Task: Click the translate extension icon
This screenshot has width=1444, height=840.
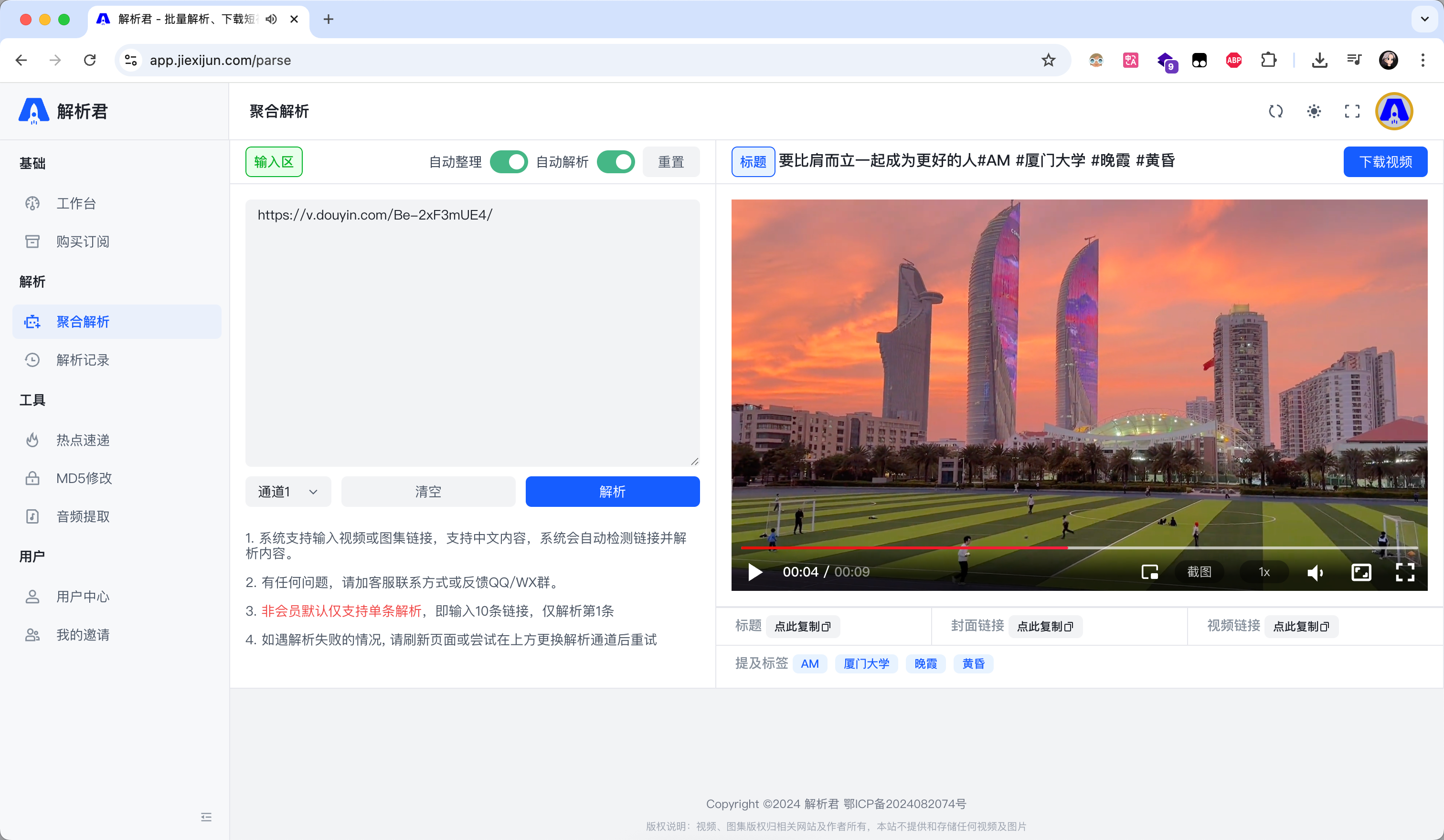Action: click(x=1131, y=60)
